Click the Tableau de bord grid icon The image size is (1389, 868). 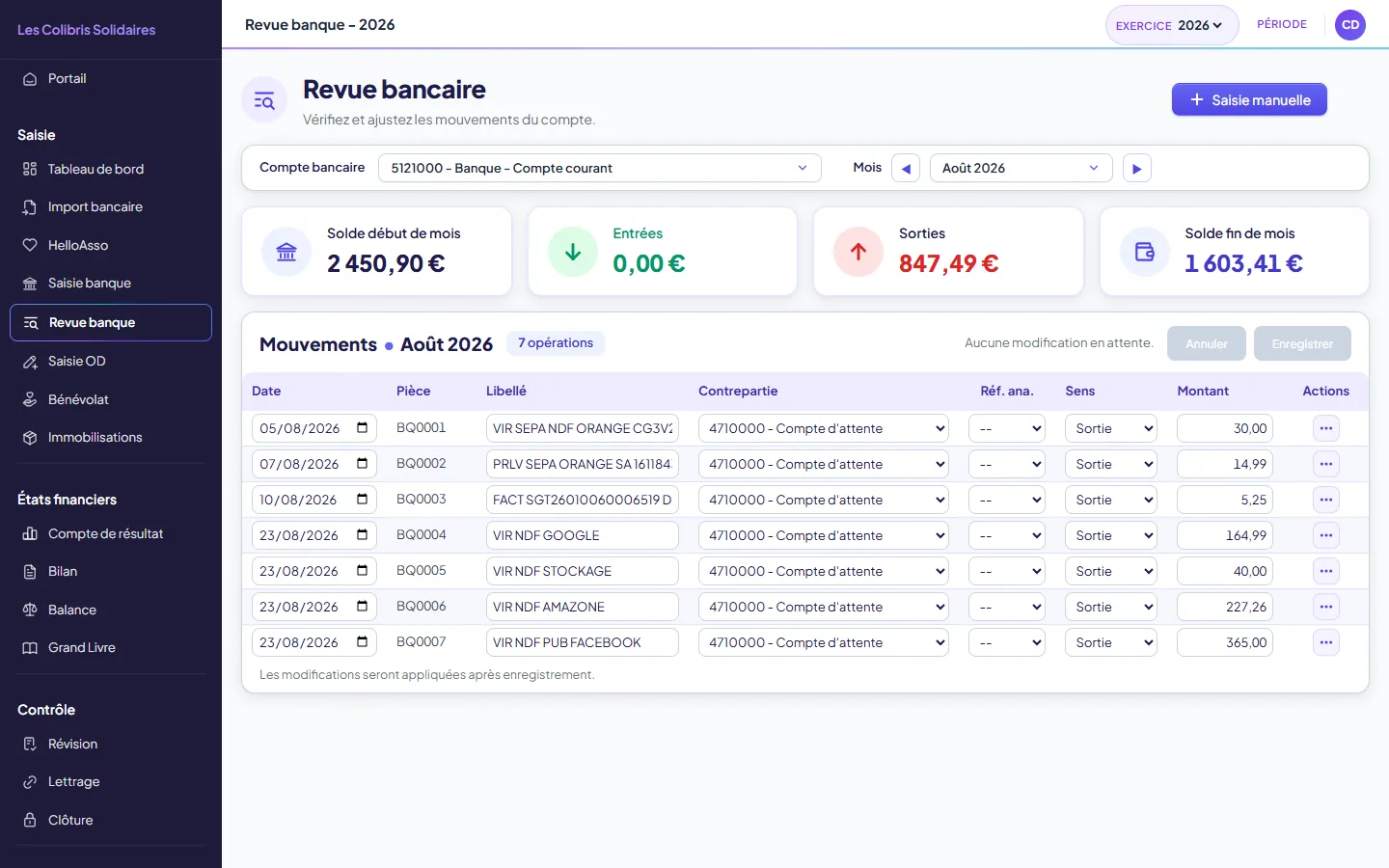(x=30, y=169)
